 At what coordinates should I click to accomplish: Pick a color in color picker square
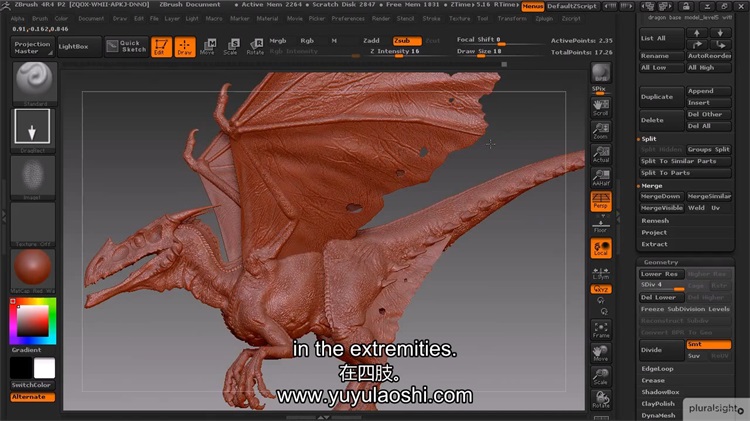click(x=33, y=321)
